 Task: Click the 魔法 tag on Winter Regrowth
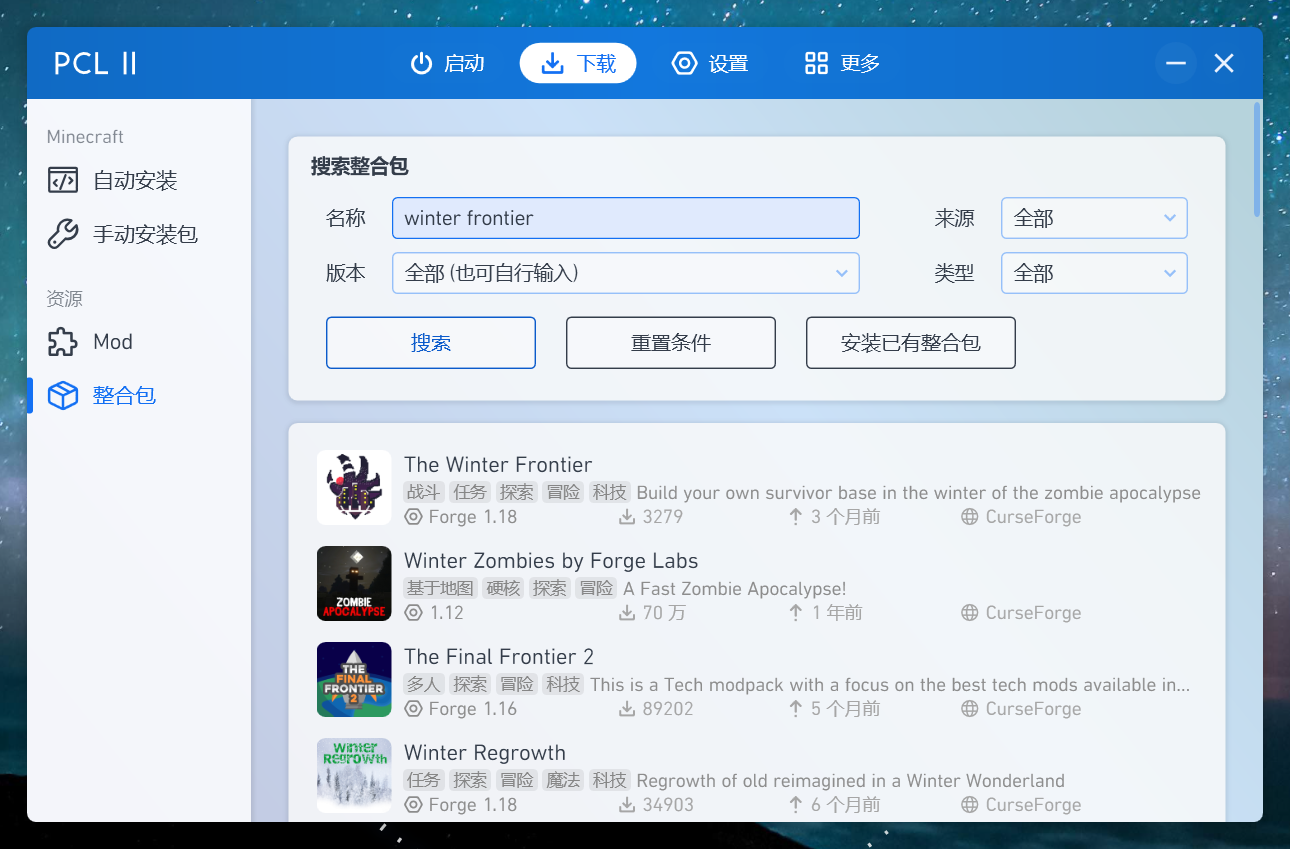(563, 781)
